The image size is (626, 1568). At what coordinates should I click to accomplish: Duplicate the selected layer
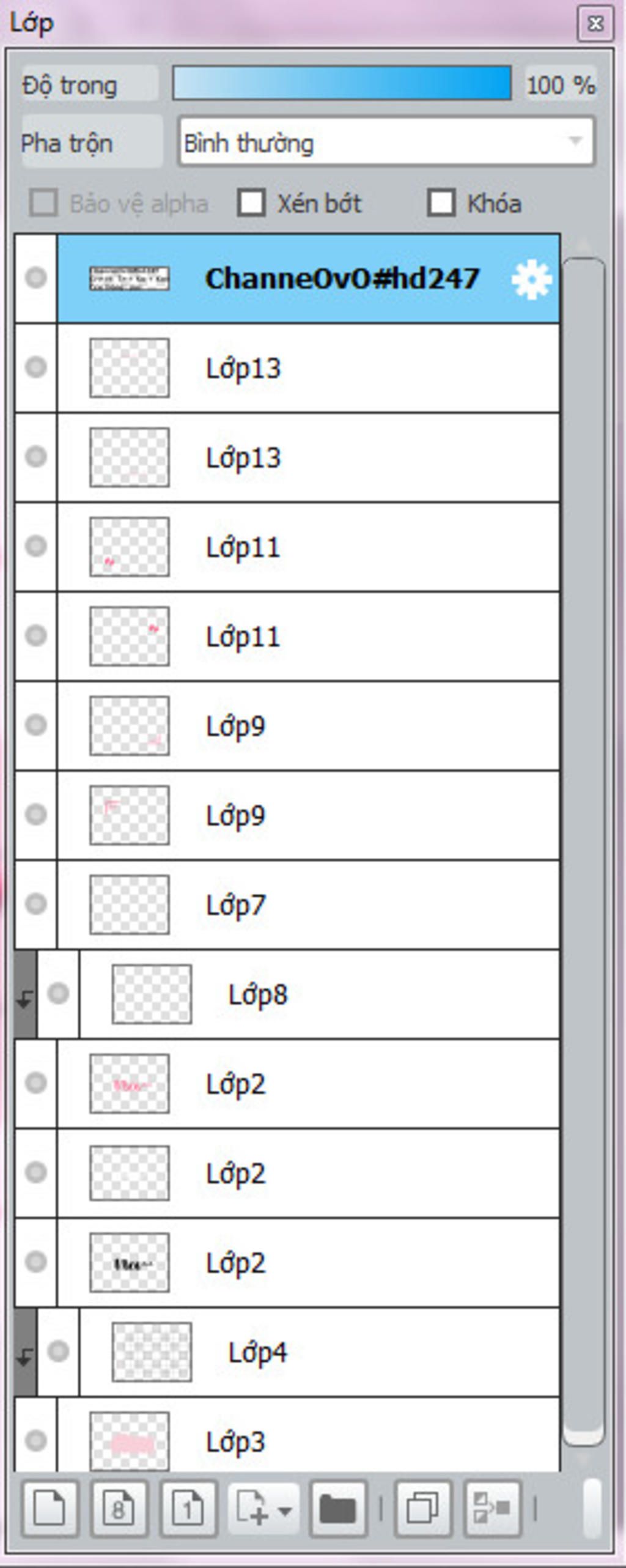[423, 1509]
